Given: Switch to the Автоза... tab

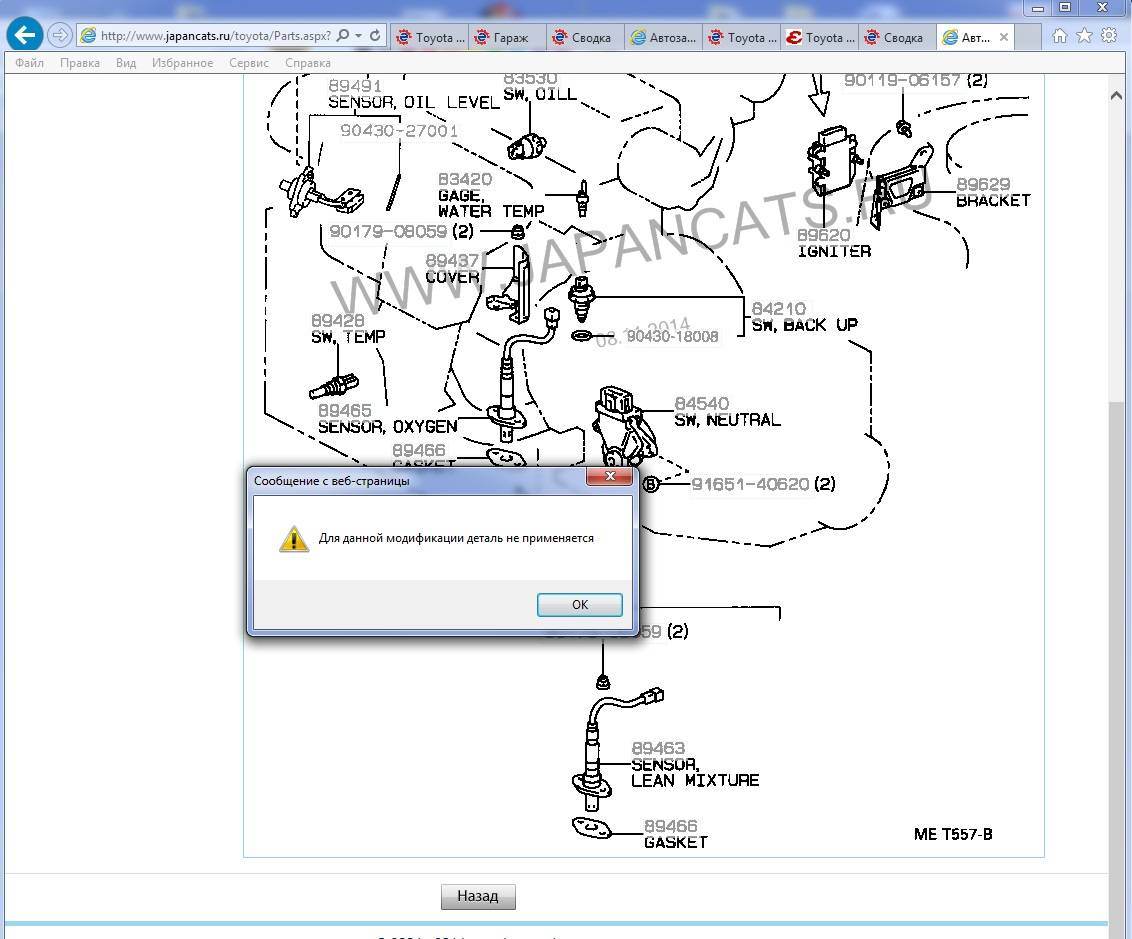Looking at the screenshot, I should tap(664, 38).
